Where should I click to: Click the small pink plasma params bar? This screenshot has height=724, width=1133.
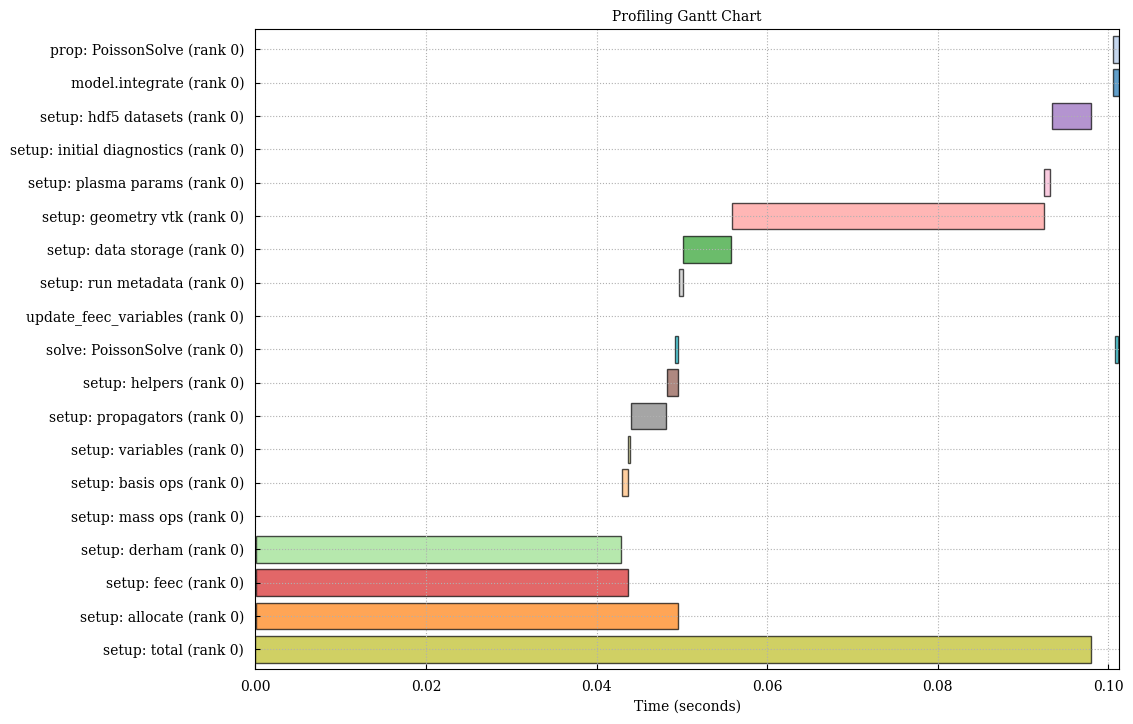coord(1047,183)
